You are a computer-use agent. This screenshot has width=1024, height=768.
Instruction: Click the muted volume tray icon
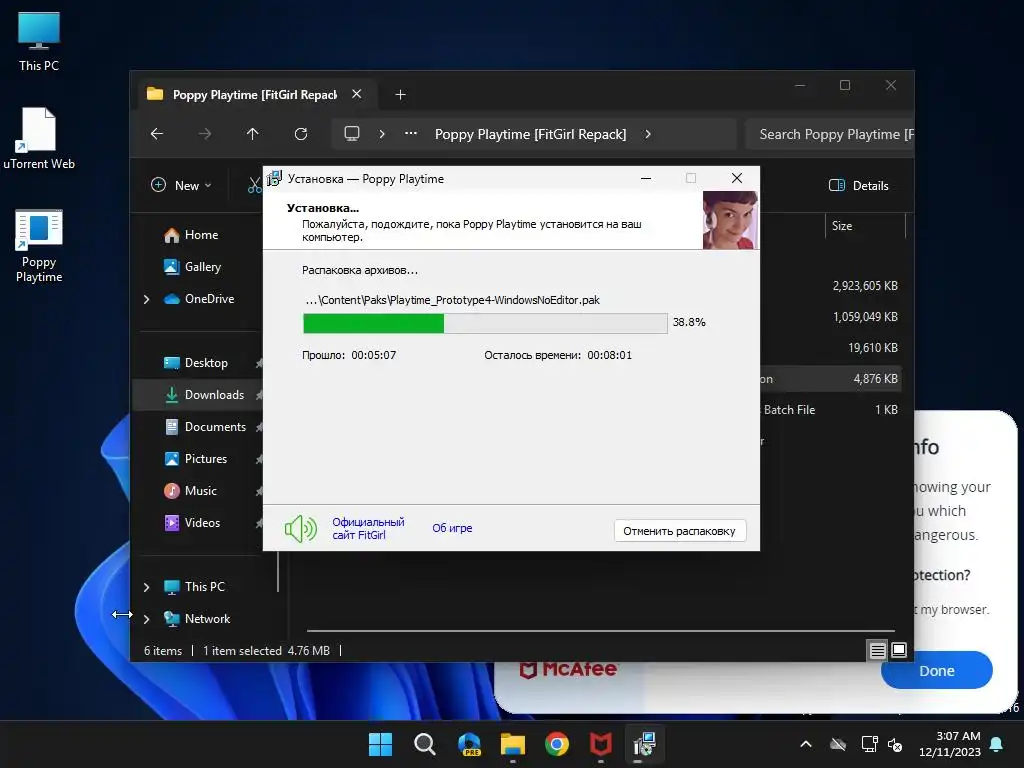coord(895,744)
